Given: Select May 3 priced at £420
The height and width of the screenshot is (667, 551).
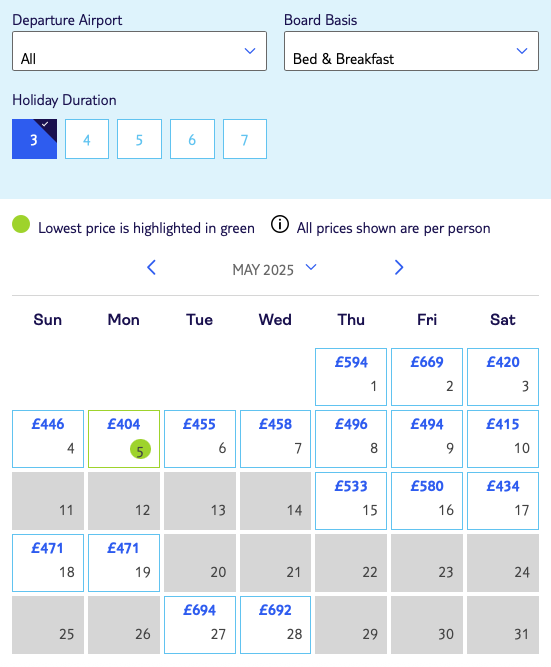Looking at the screenshot, I should coord(503,377).
